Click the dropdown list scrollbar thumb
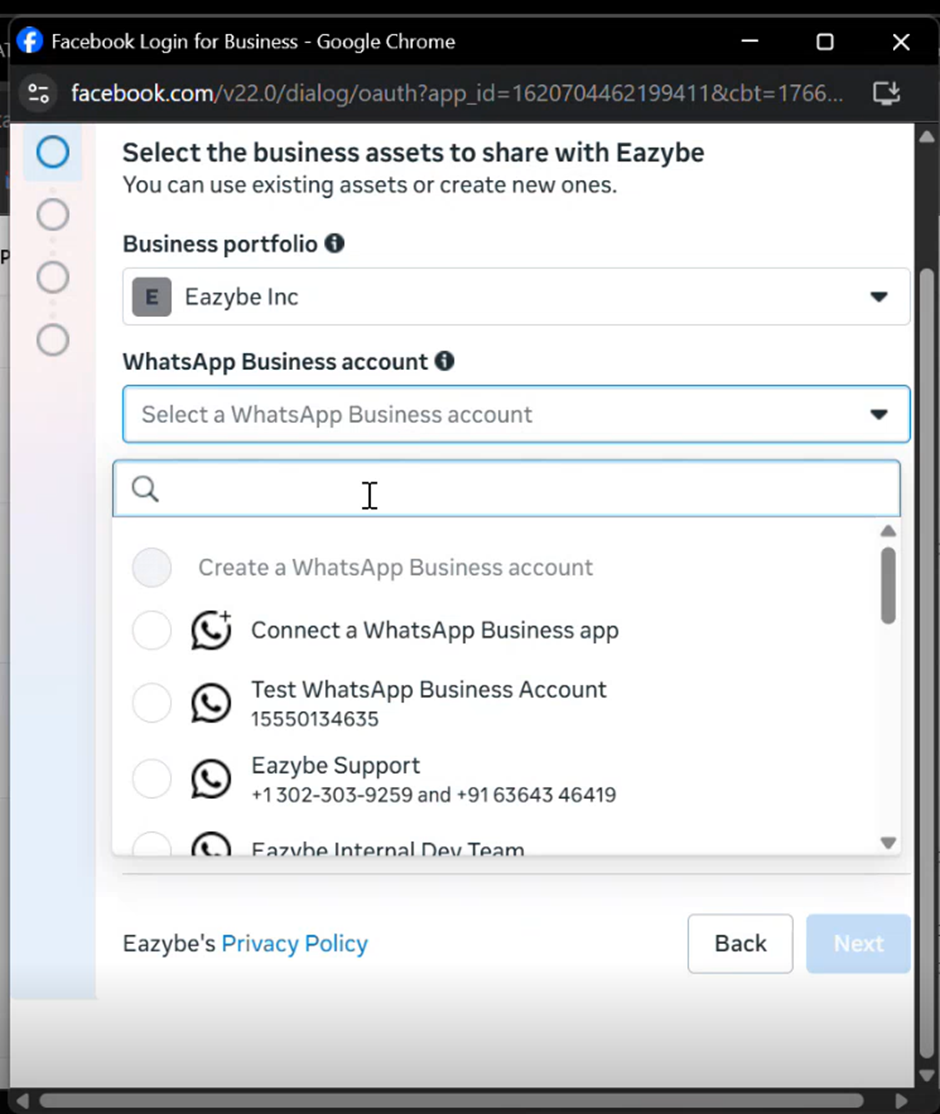This screenshot has width=940, height=1114. tap(888, 585)
